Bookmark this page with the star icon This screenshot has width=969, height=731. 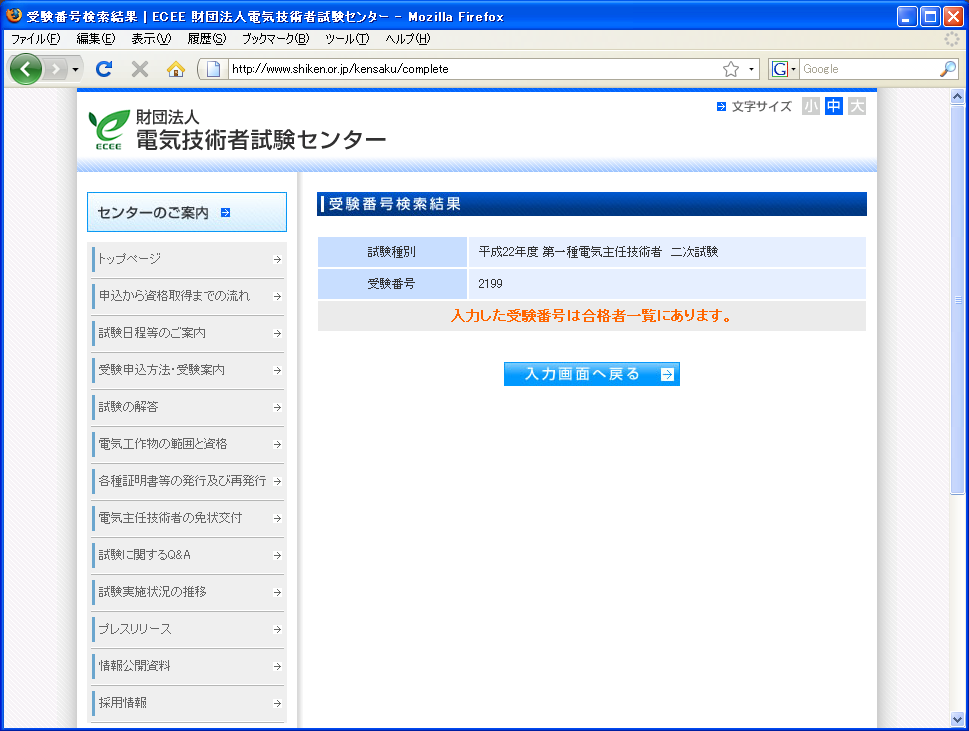coord(731,69)
